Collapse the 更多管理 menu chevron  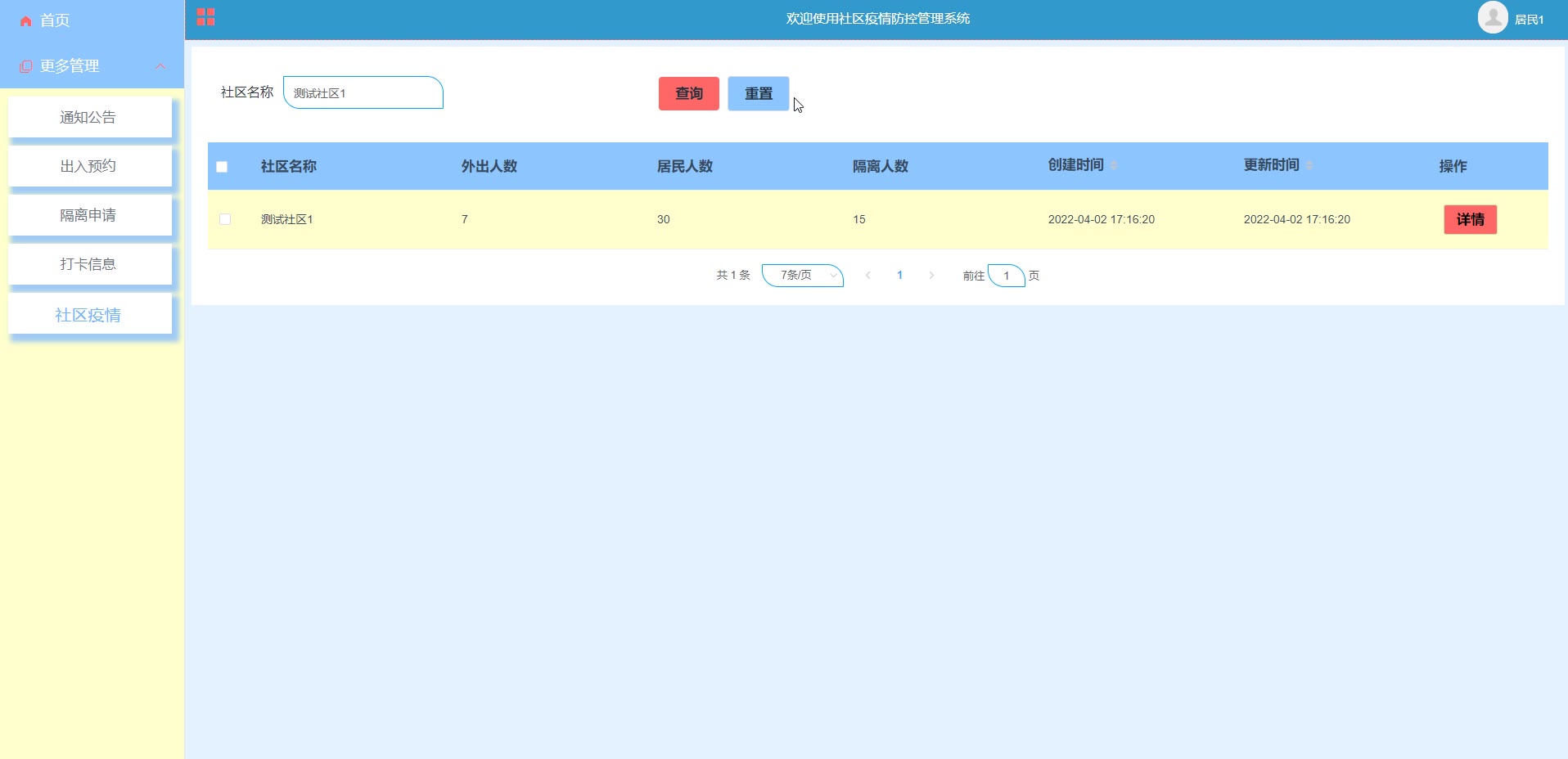[160, 66]
